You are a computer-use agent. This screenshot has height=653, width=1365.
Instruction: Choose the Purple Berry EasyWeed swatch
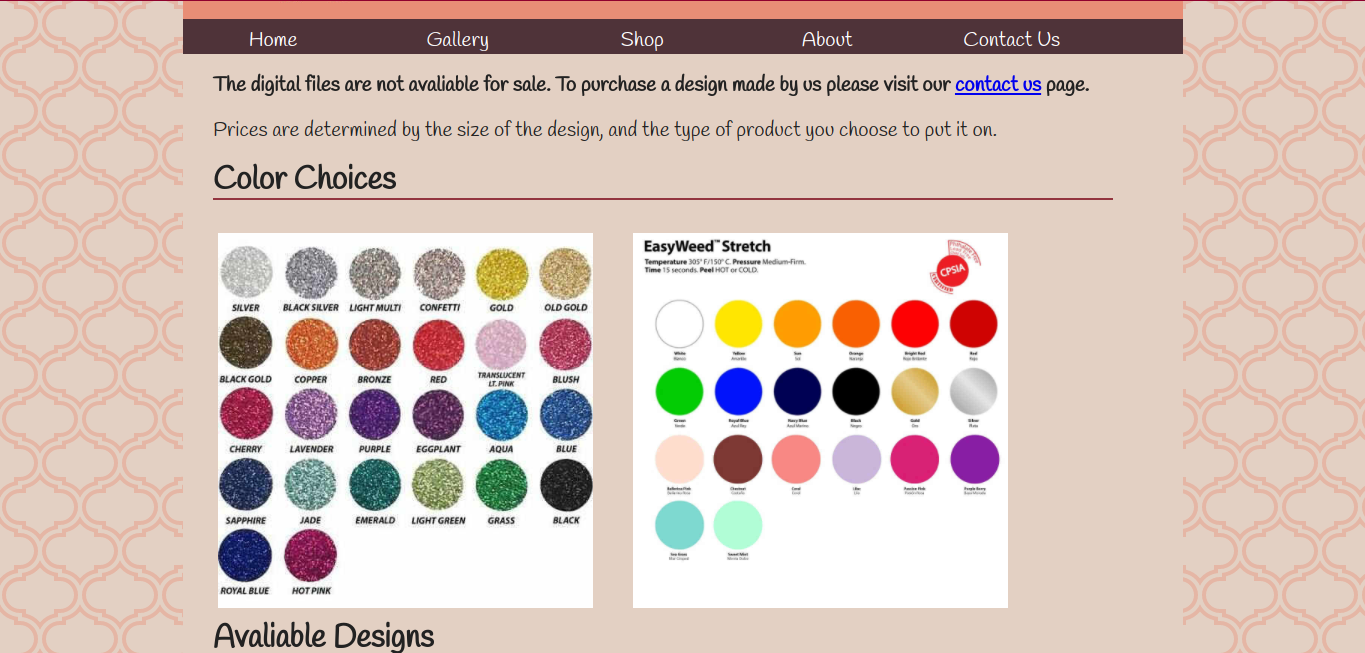pos(974,459)
